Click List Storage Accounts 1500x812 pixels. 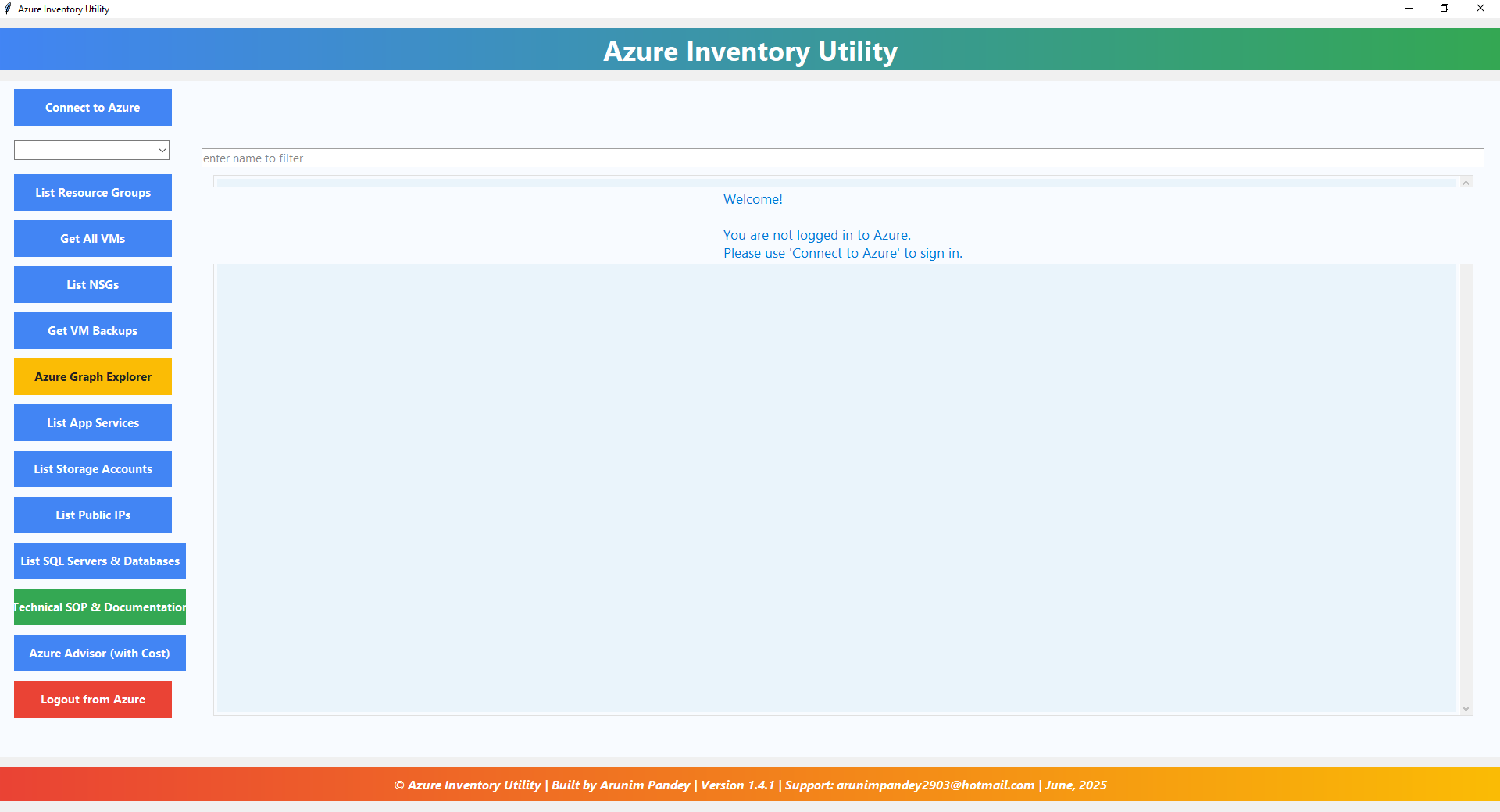pos(92,468)
